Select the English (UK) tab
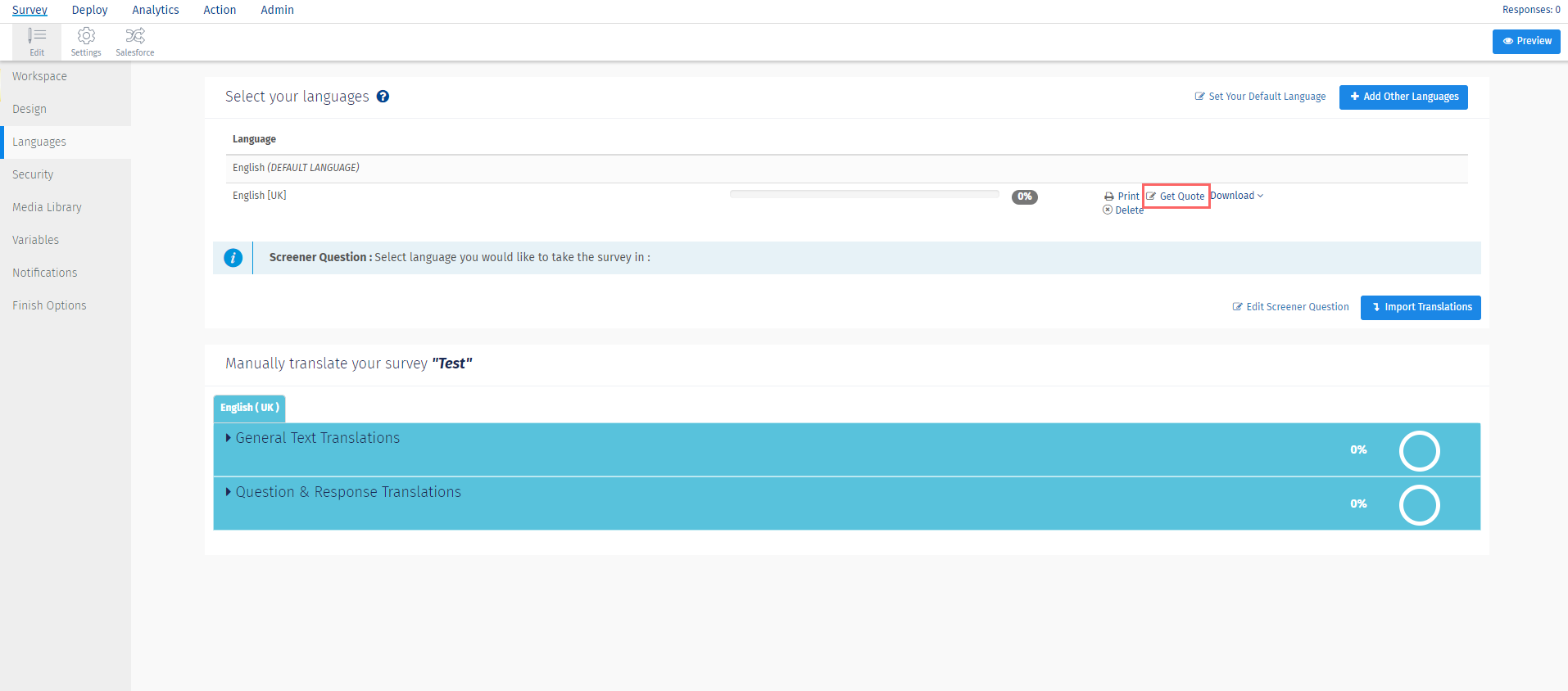The width and height of the screenshot is (1568, 691). pos(250,408)
